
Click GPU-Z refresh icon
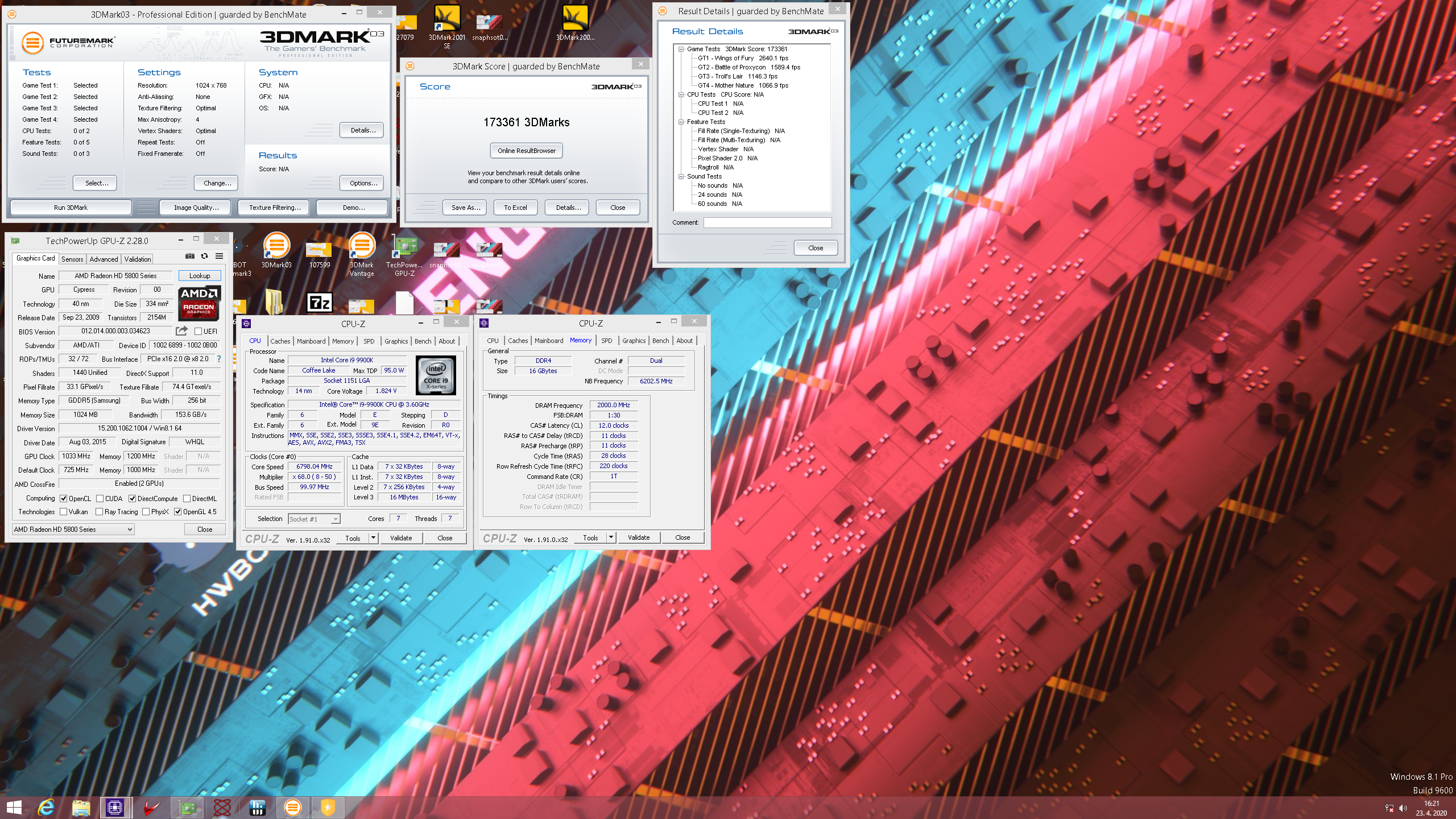pyautogui.click(x=204, y=257)
